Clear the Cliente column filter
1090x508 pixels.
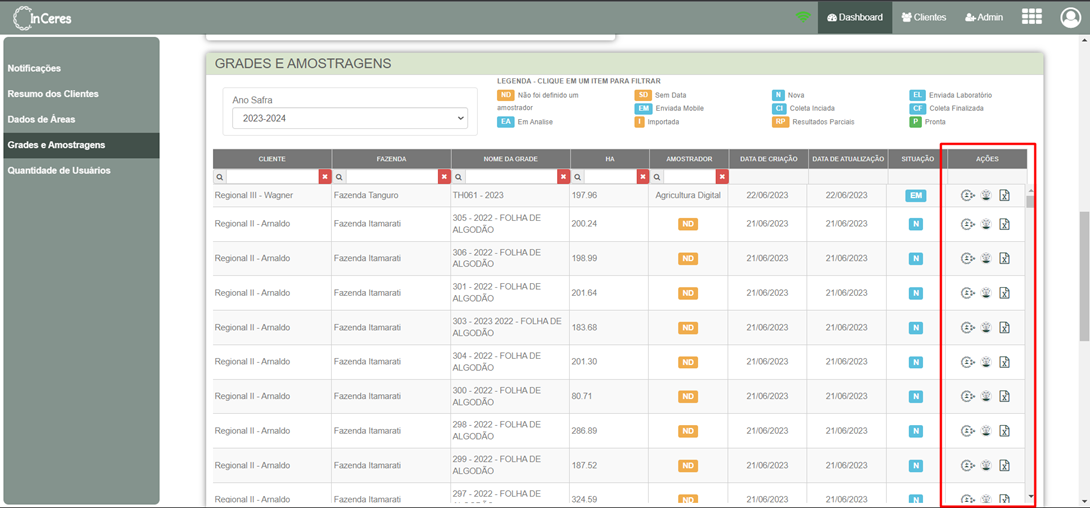click(325, 177)
